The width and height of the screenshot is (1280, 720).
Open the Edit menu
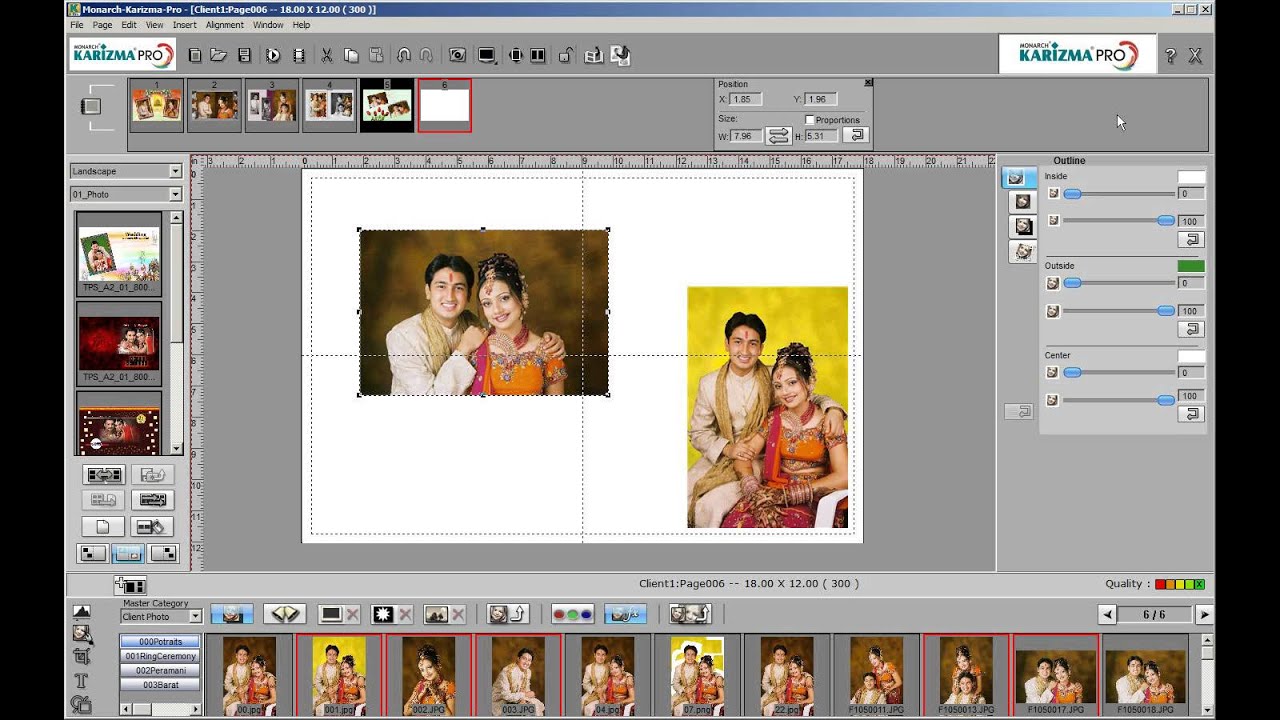(129, 25)
